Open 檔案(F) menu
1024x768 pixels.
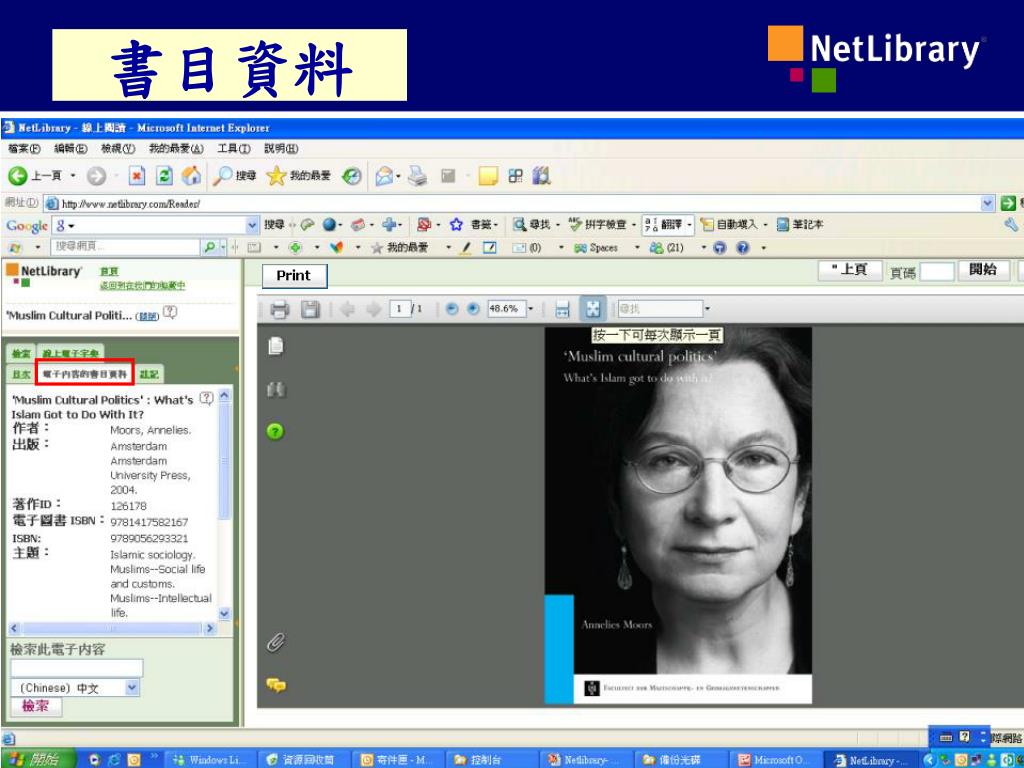(x=24, y=149)
